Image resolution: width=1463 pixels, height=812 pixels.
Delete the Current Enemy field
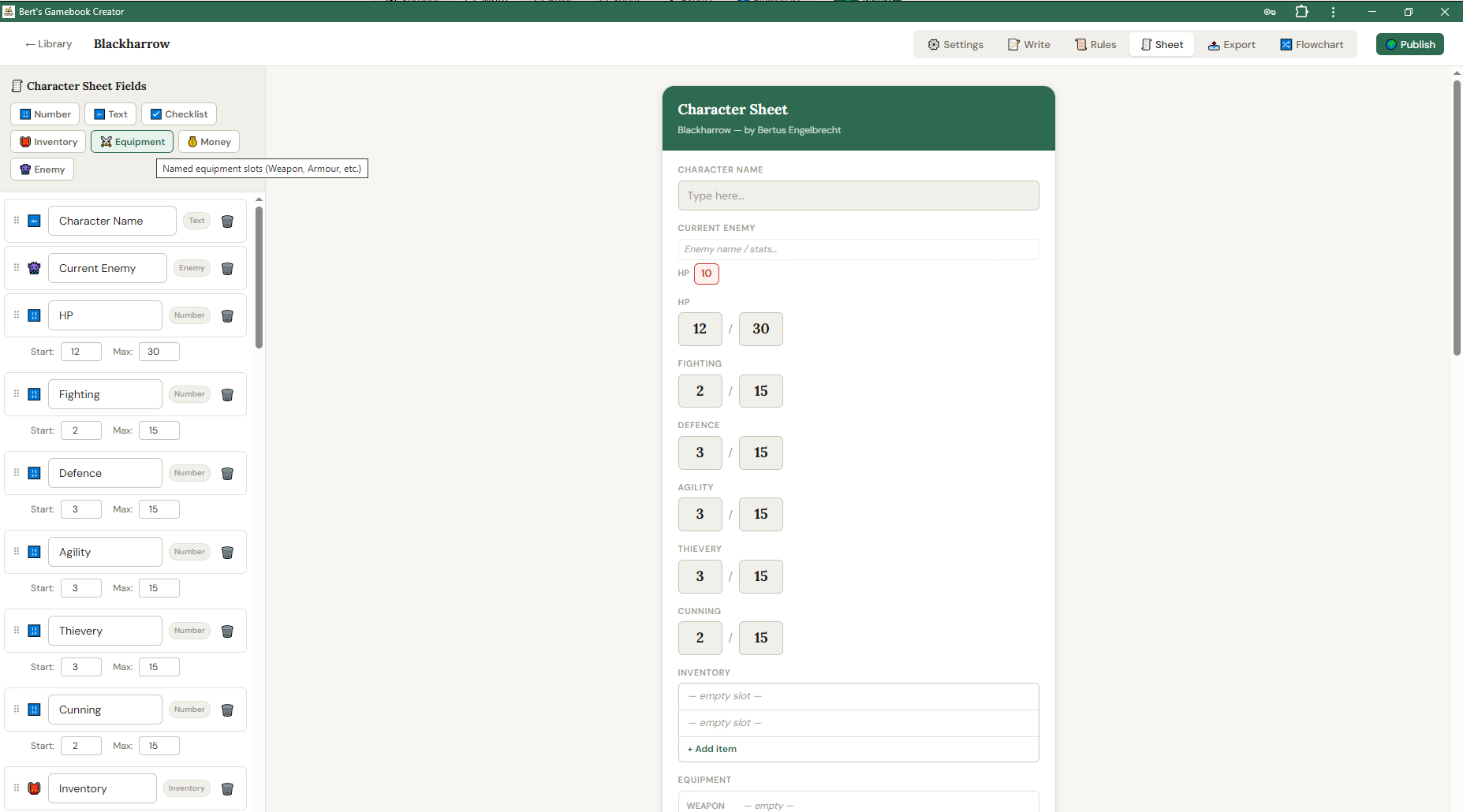point(227,268)
